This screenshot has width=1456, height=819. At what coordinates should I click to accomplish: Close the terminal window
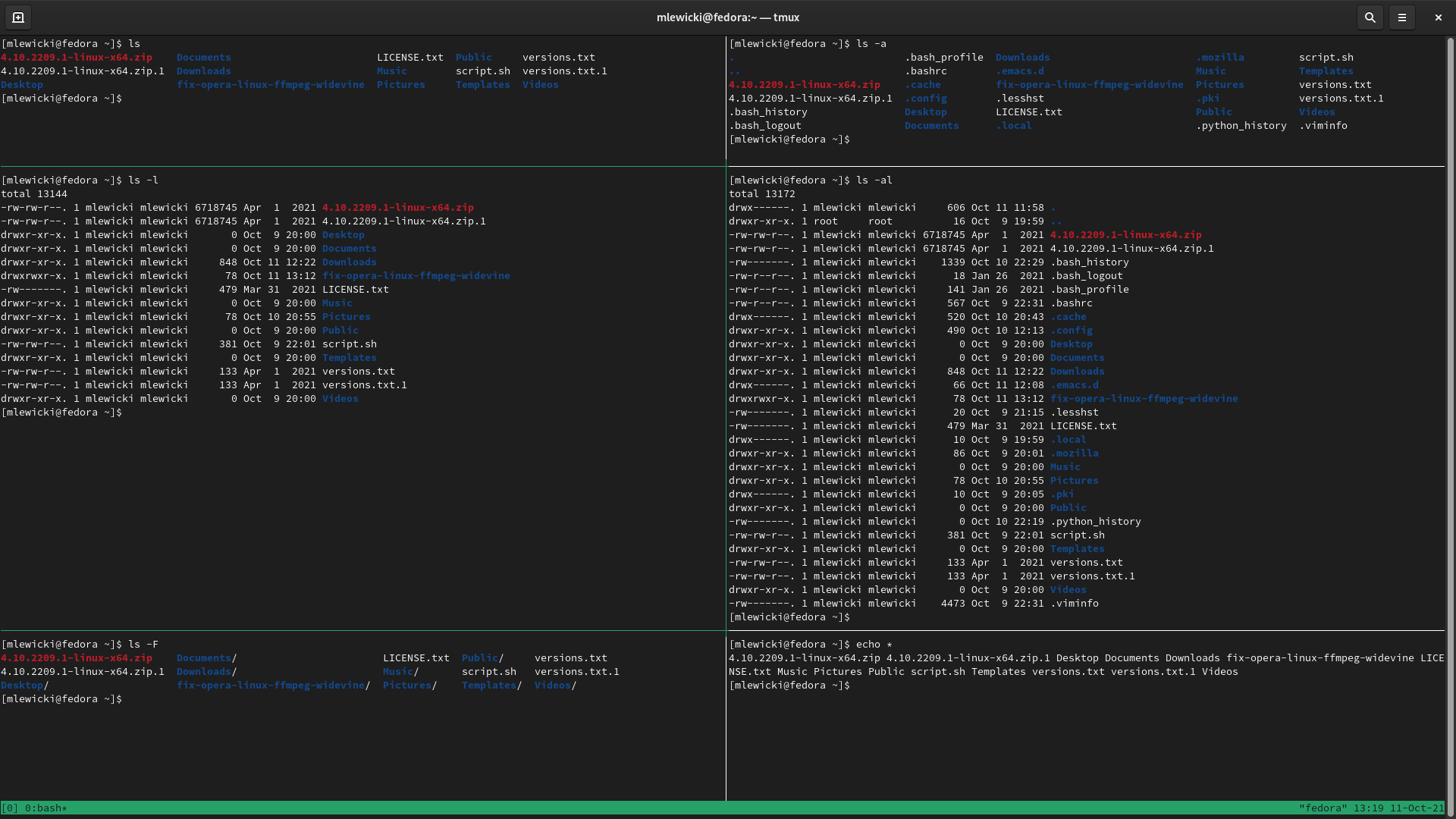click(1438, 17)
